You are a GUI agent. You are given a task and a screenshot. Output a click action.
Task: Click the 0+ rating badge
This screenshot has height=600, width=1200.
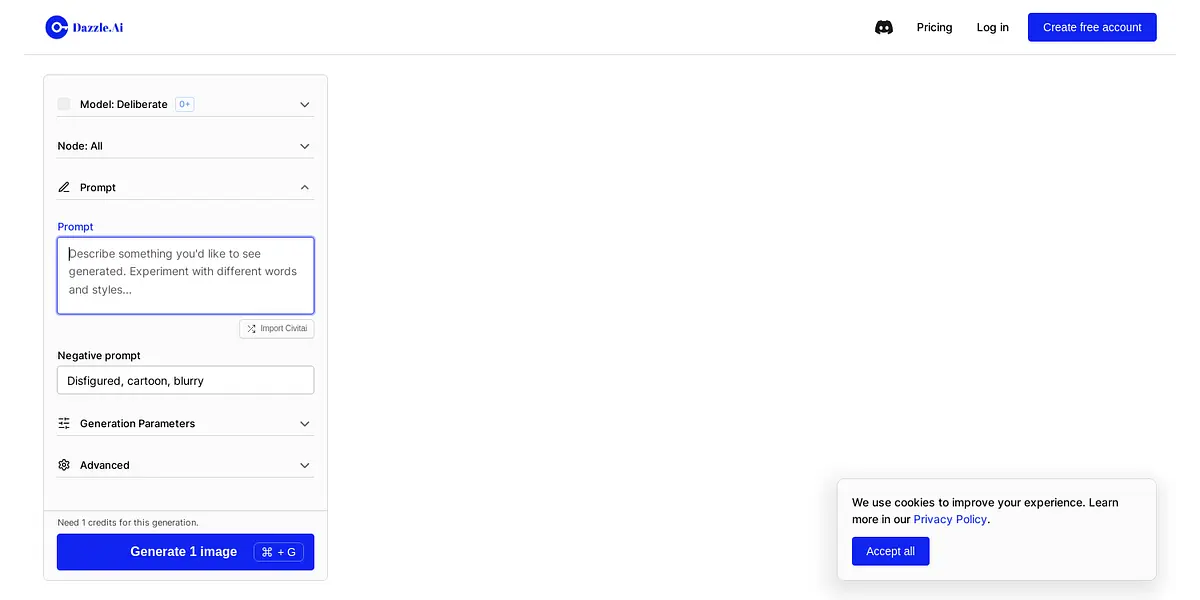coord(184,104)
